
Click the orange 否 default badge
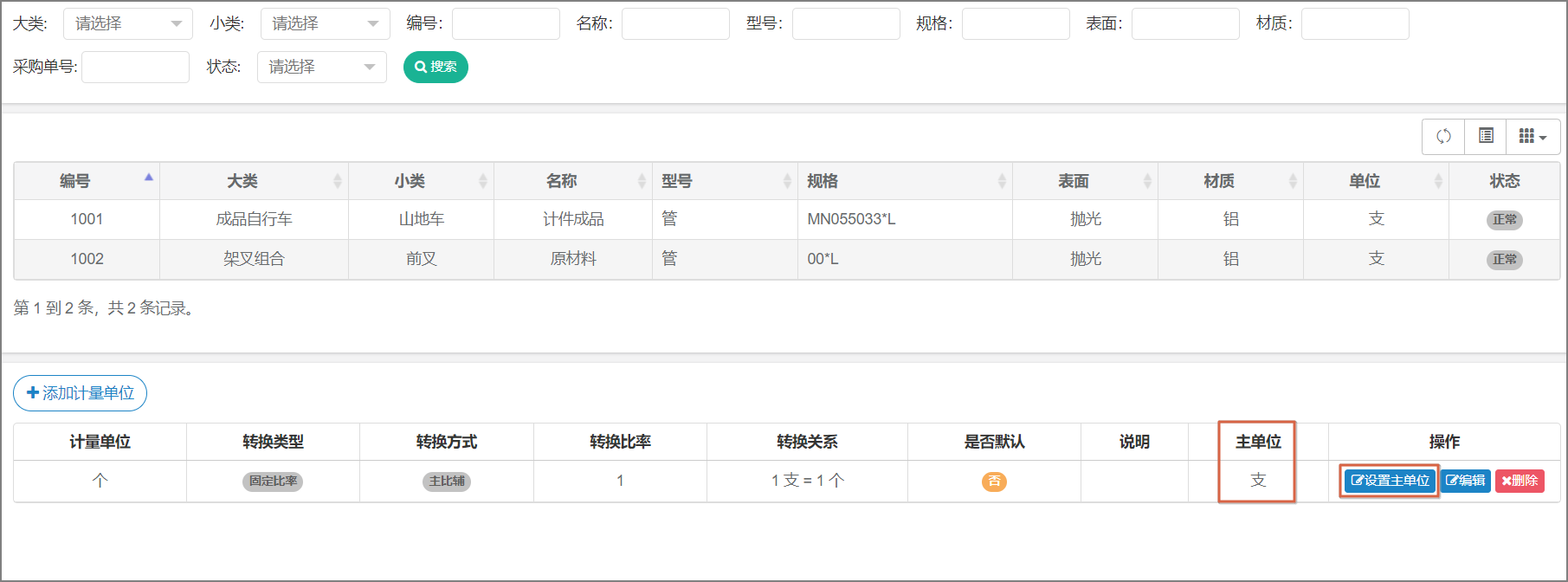point(994,482)
